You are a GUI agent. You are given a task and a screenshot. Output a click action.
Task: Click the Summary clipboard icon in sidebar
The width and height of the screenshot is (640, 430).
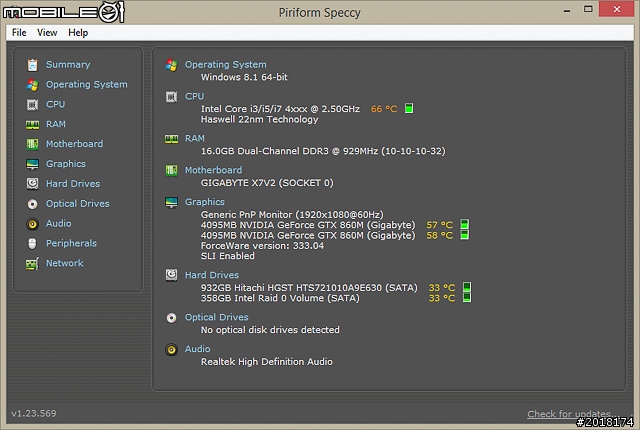point(33,65)
